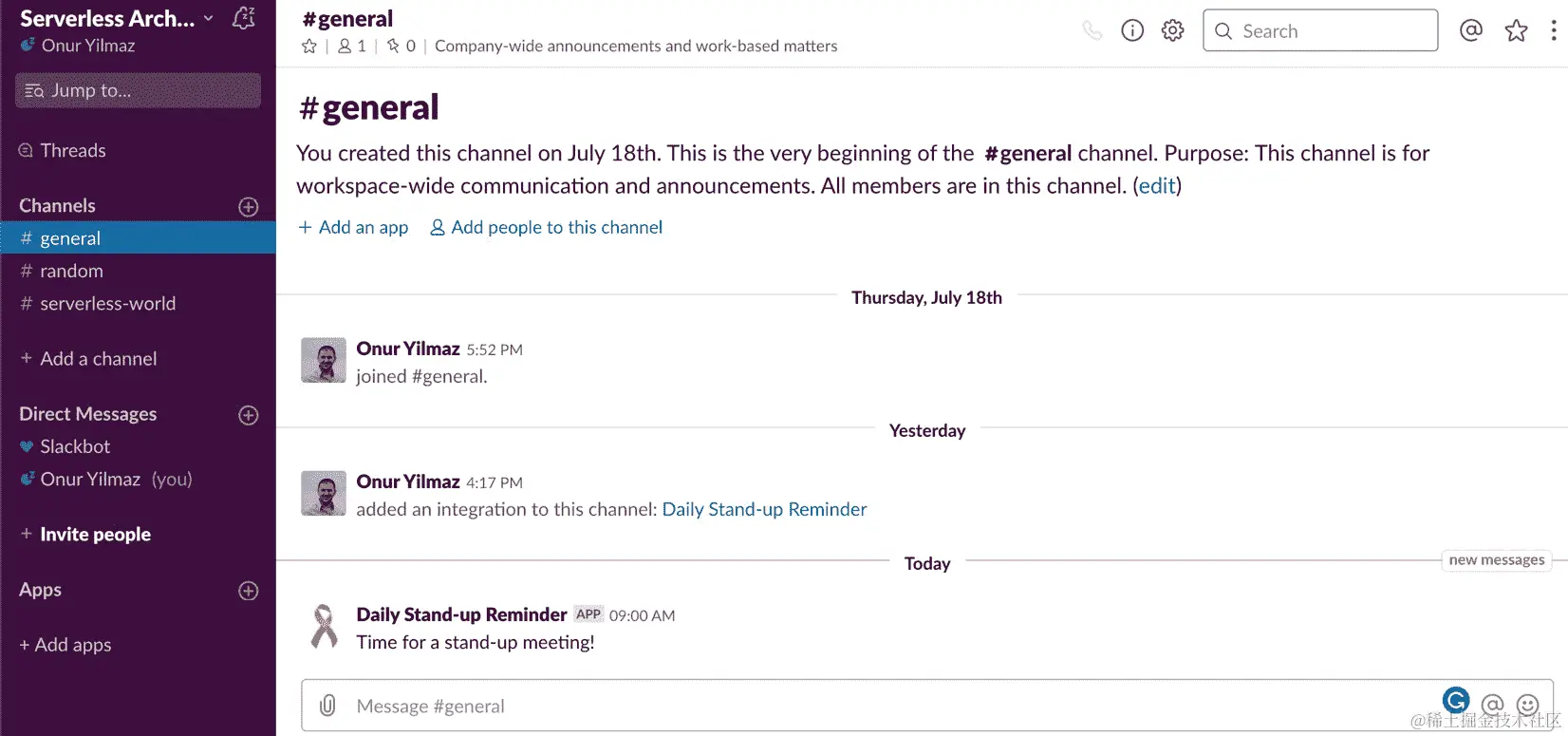
Task: Click the channel info icon
Action: pyautogui.click(x=1131, y=29)
